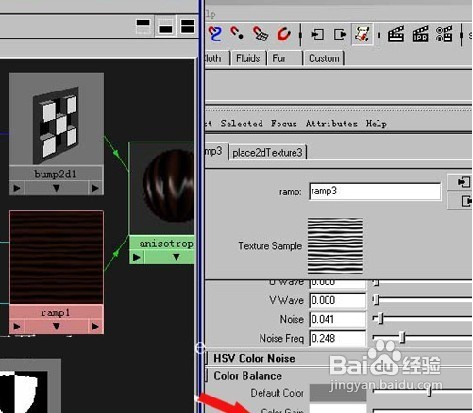Show top tab only in Hypershade
The height and width of the screenshot is (413, 473).
click(143, 26)
